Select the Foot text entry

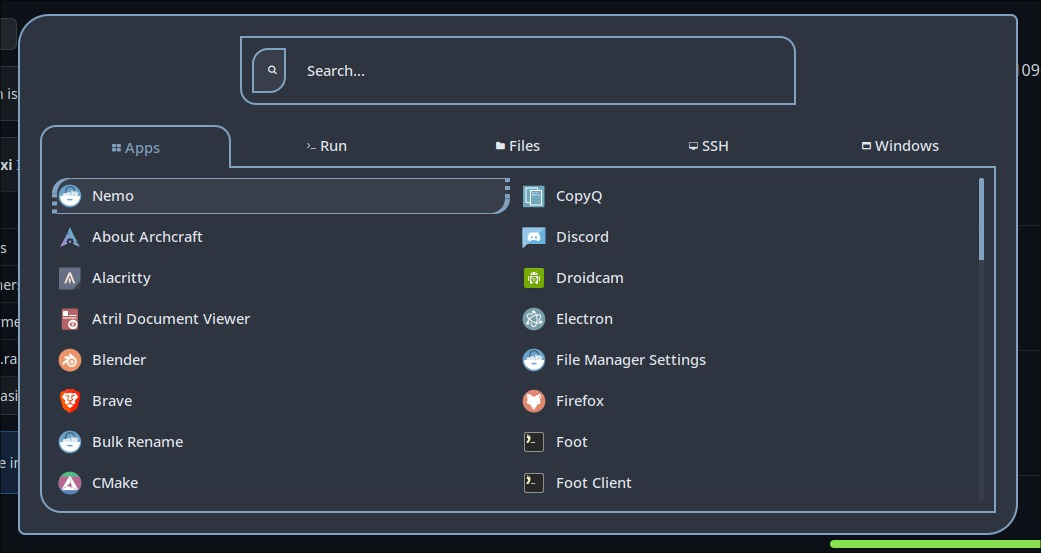click(x=572, y=442)
